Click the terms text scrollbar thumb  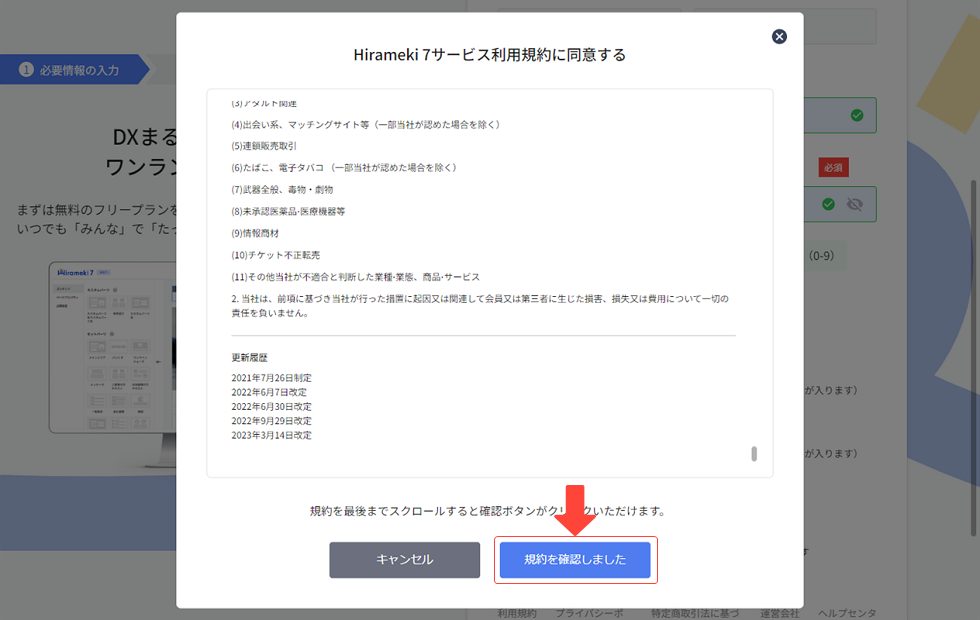(x=754, y=454)
